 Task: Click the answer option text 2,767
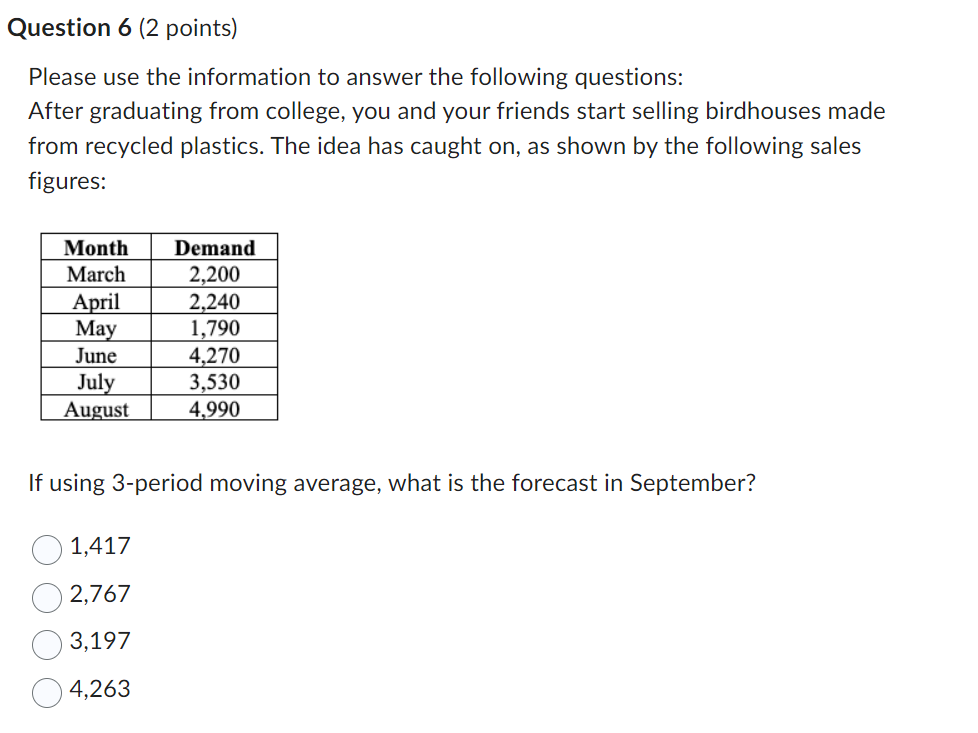tap(100, 595)
